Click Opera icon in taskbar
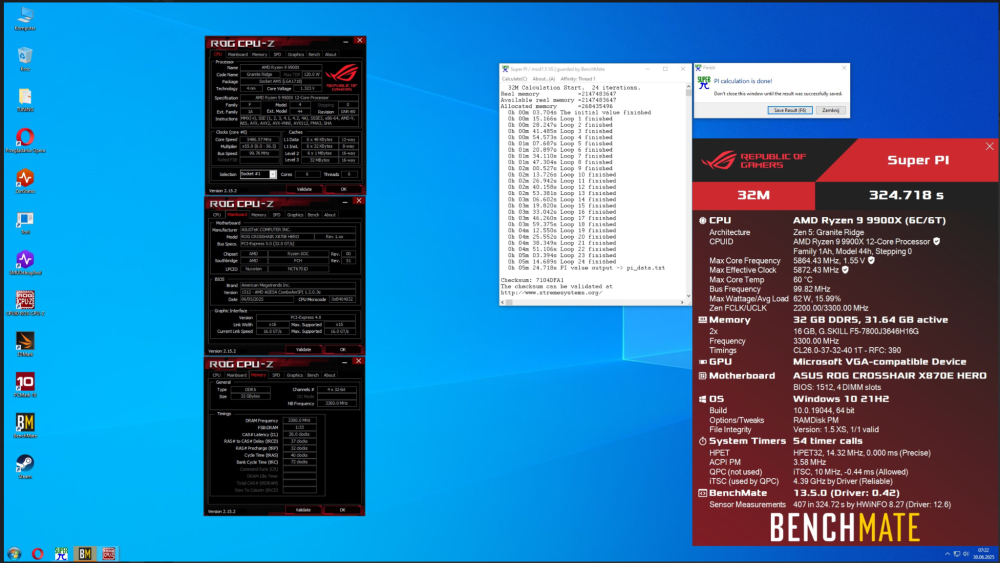Image resolution: width=1000 pixels, height=563 pixels. [38, 553]
